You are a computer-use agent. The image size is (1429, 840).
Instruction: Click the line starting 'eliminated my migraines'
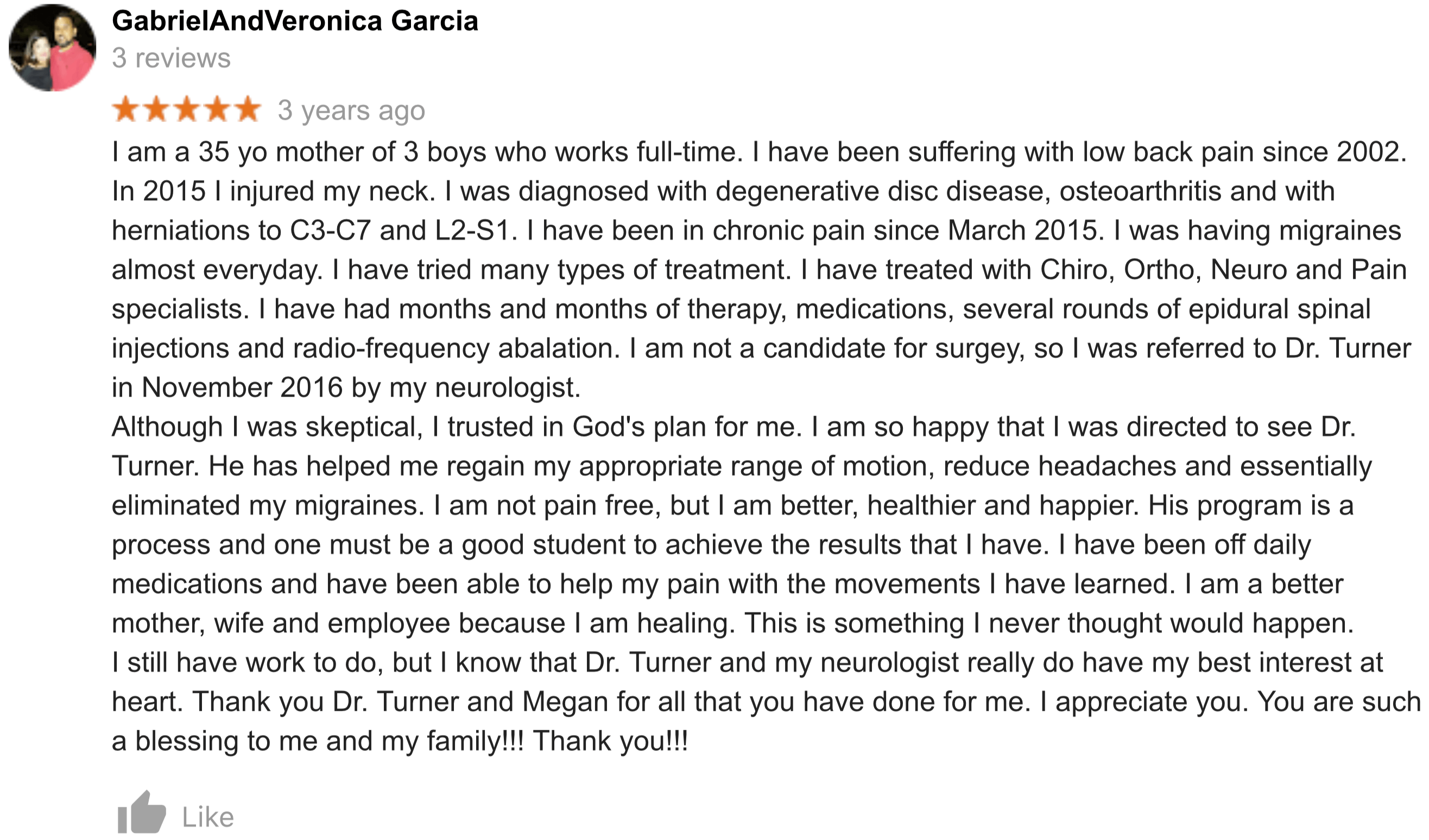tap(732, 505)
